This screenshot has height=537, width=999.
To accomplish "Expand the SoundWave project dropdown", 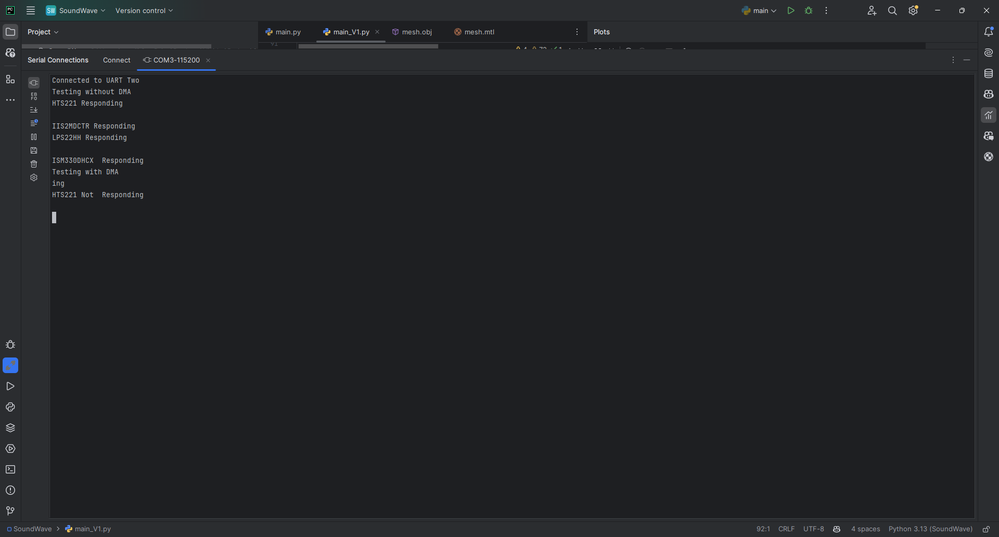I will (x=76, y=10).
